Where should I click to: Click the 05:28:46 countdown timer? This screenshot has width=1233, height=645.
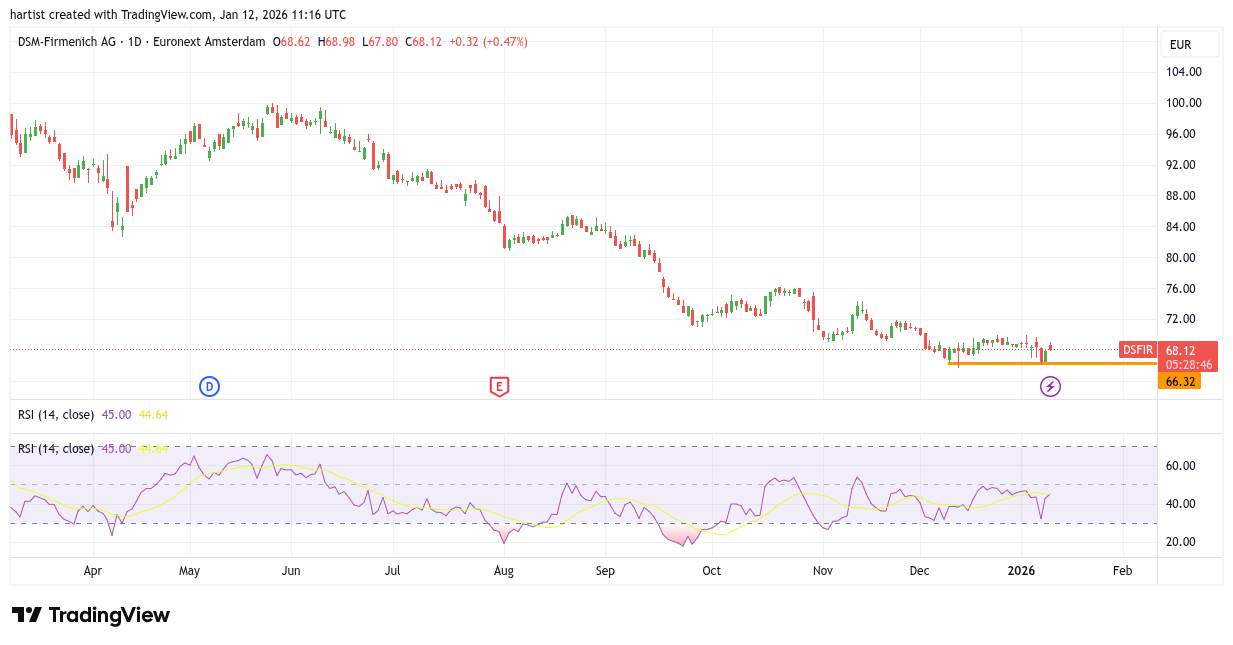point(1189,365)
